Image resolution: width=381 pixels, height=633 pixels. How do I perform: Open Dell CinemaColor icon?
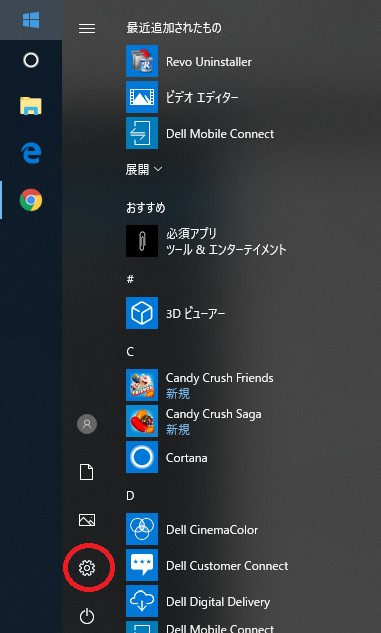(x=142, y=529)
